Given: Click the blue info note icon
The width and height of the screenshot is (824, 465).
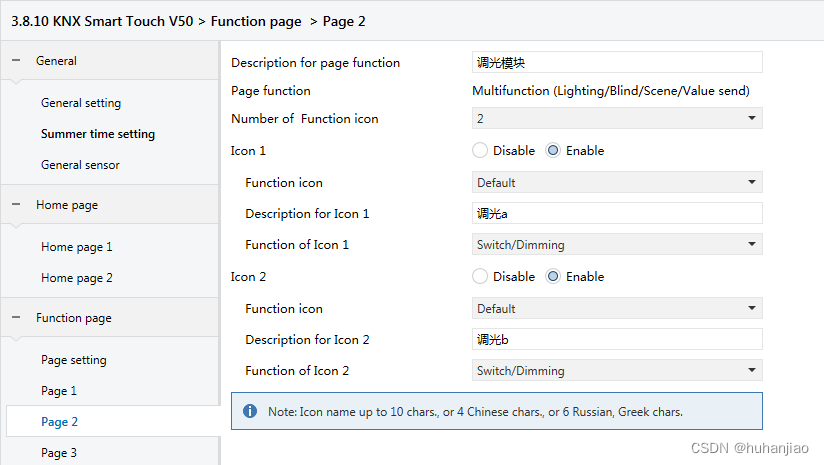Looking at the screenshot, I should click(250, 411).
